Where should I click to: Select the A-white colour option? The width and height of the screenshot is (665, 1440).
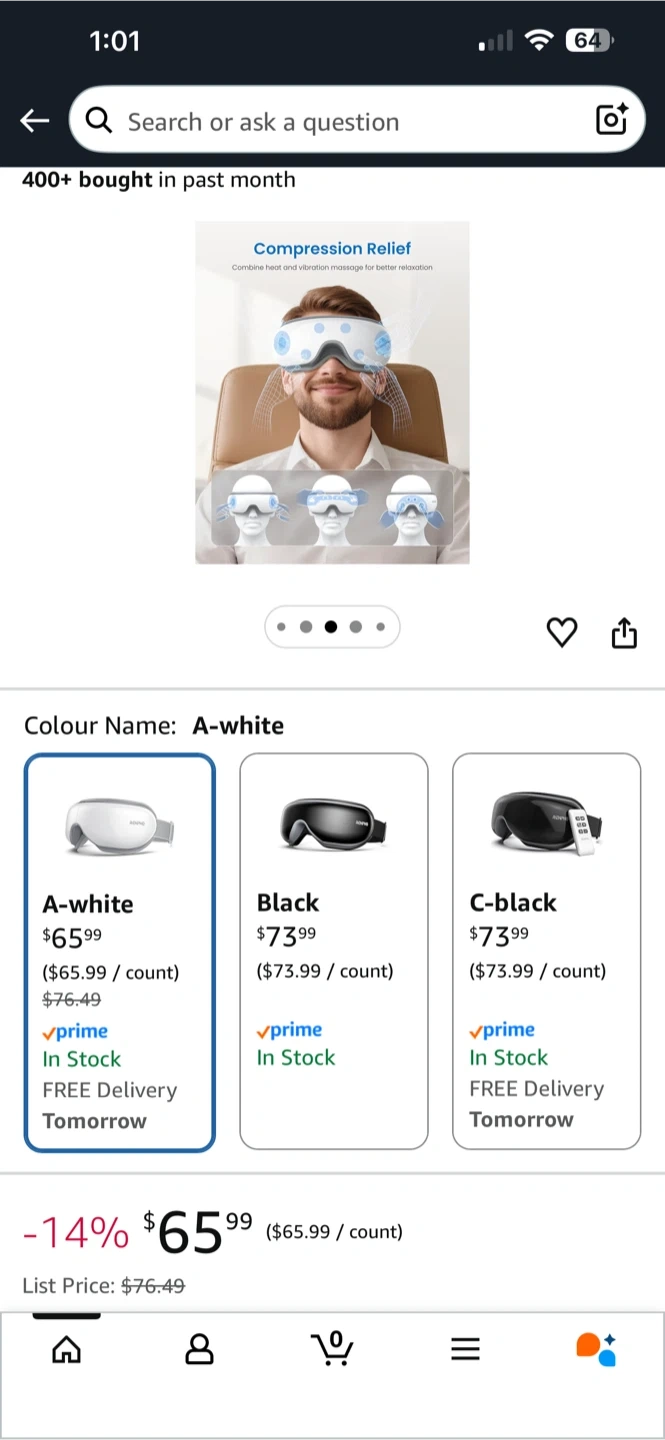[x=119, y=952]
